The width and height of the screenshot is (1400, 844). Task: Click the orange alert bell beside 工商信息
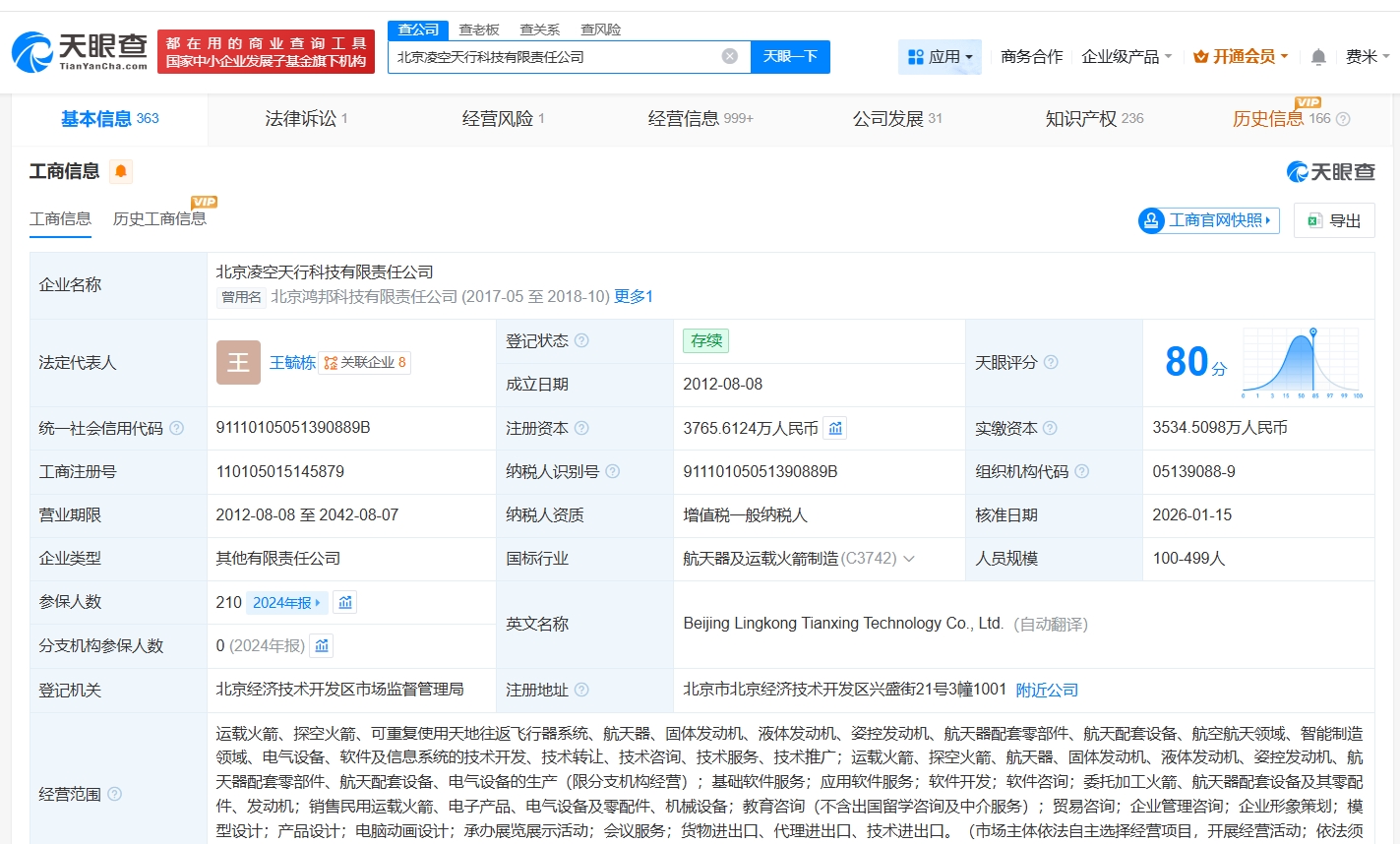[x=120, y=172]
